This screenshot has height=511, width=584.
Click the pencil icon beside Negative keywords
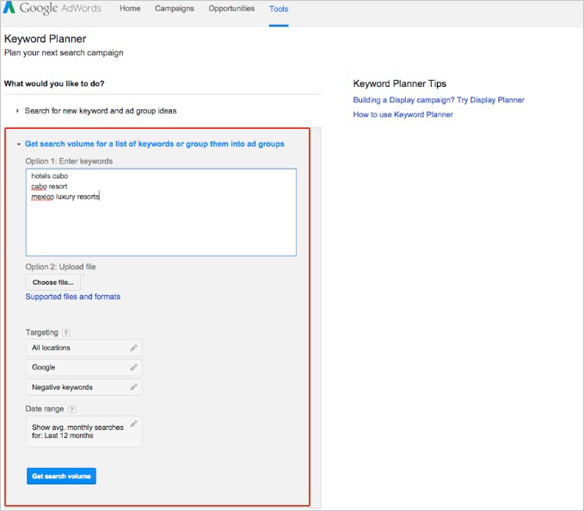coord(134,387)
